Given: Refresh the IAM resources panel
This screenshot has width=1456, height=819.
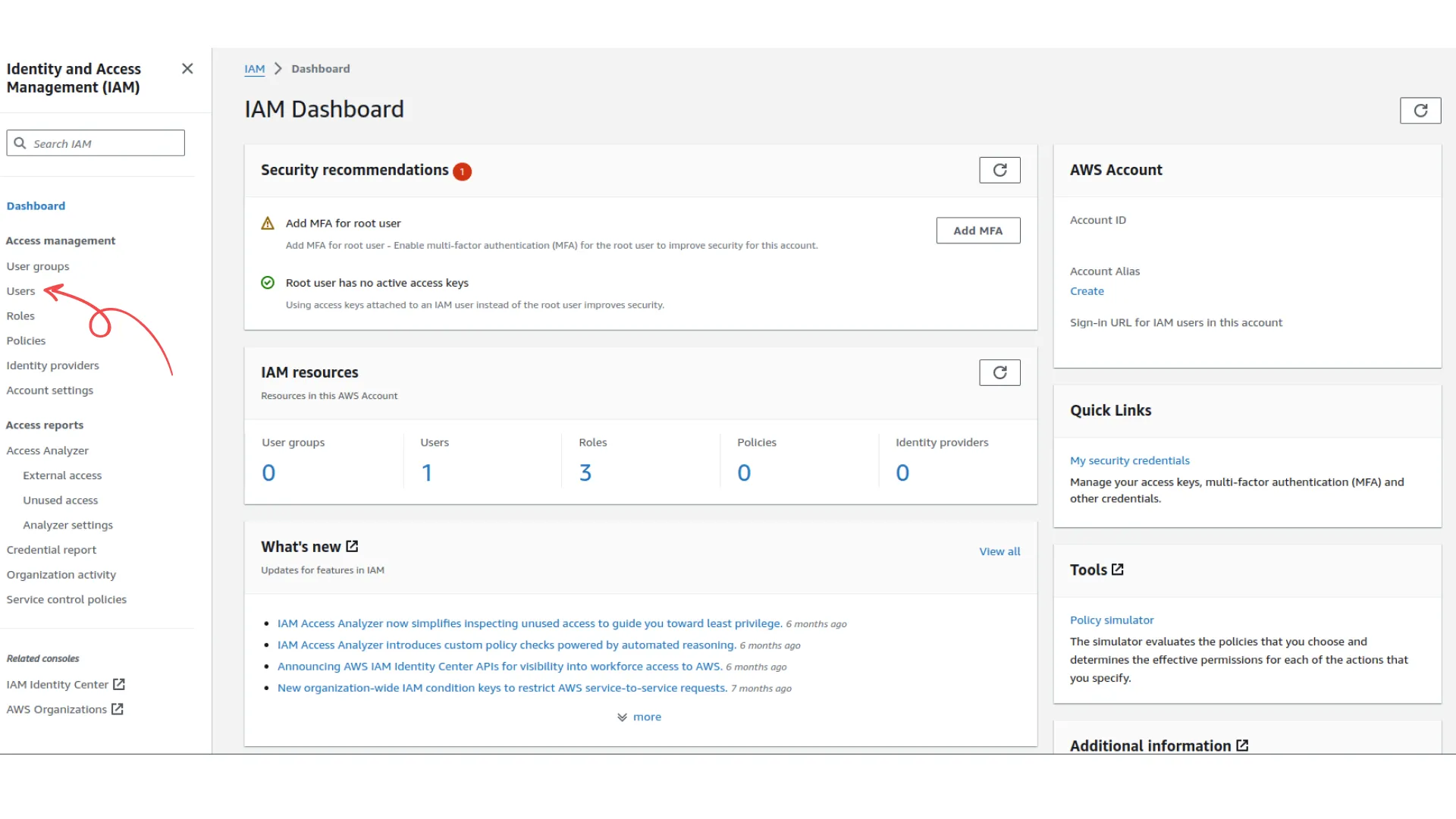Looking at the screenshot, I should (x=999, y=372).
